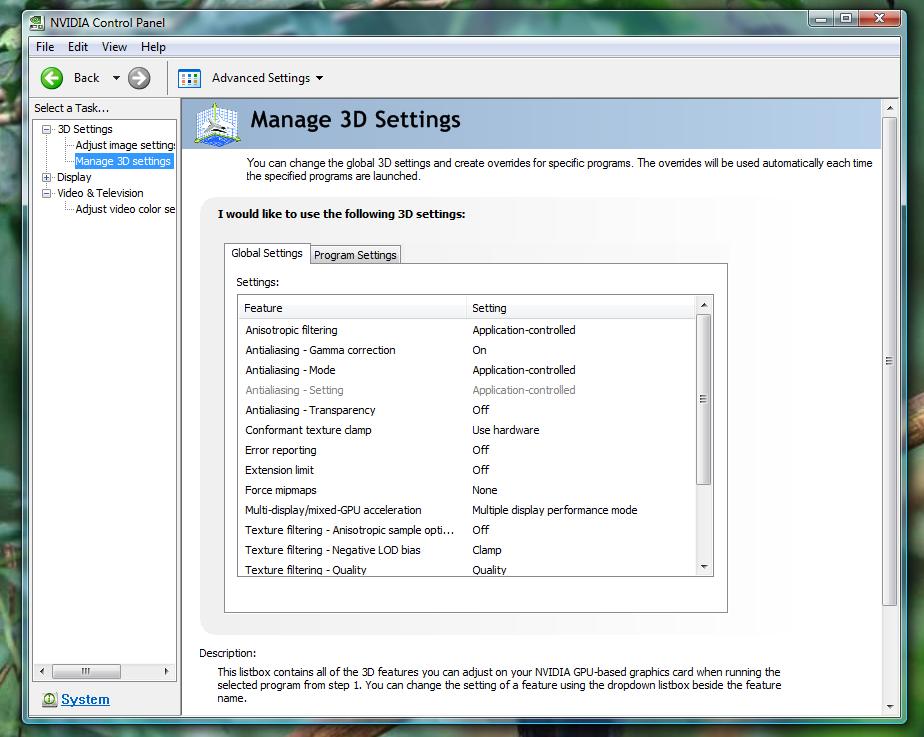The height and width of the screenshot is (737, 924).
Task: Collapse the 3D Settings tree node
Action: (x=47, y=129)
